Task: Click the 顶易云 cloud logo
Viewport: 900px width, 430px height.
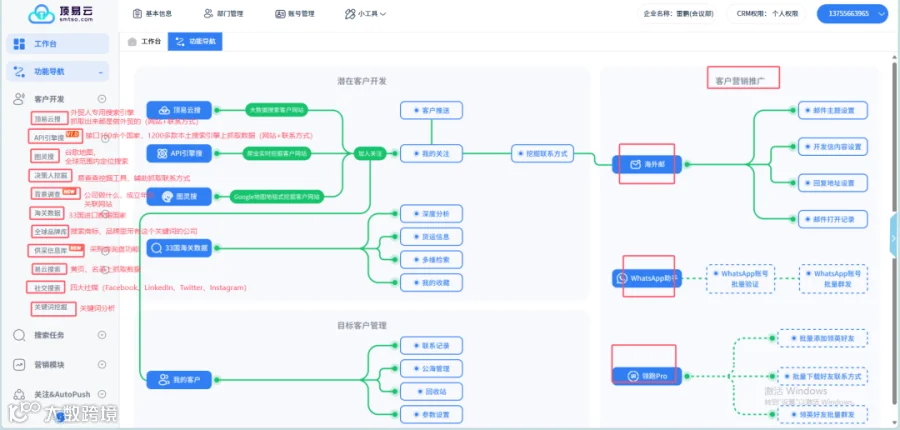Action: pos(42,14)
